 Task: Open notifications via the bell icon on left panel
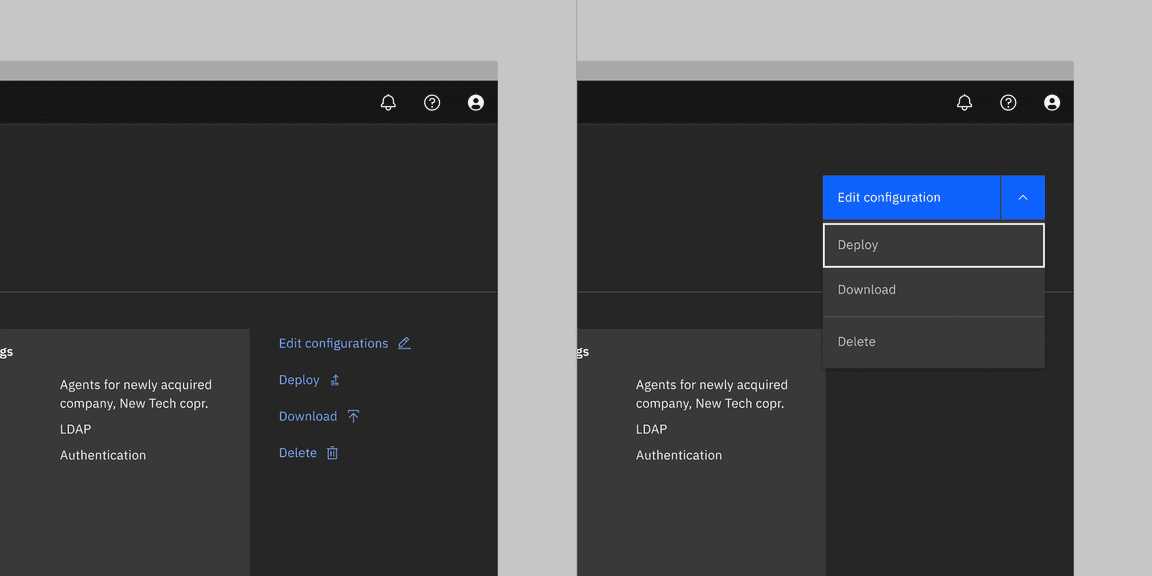coord(388,102)
